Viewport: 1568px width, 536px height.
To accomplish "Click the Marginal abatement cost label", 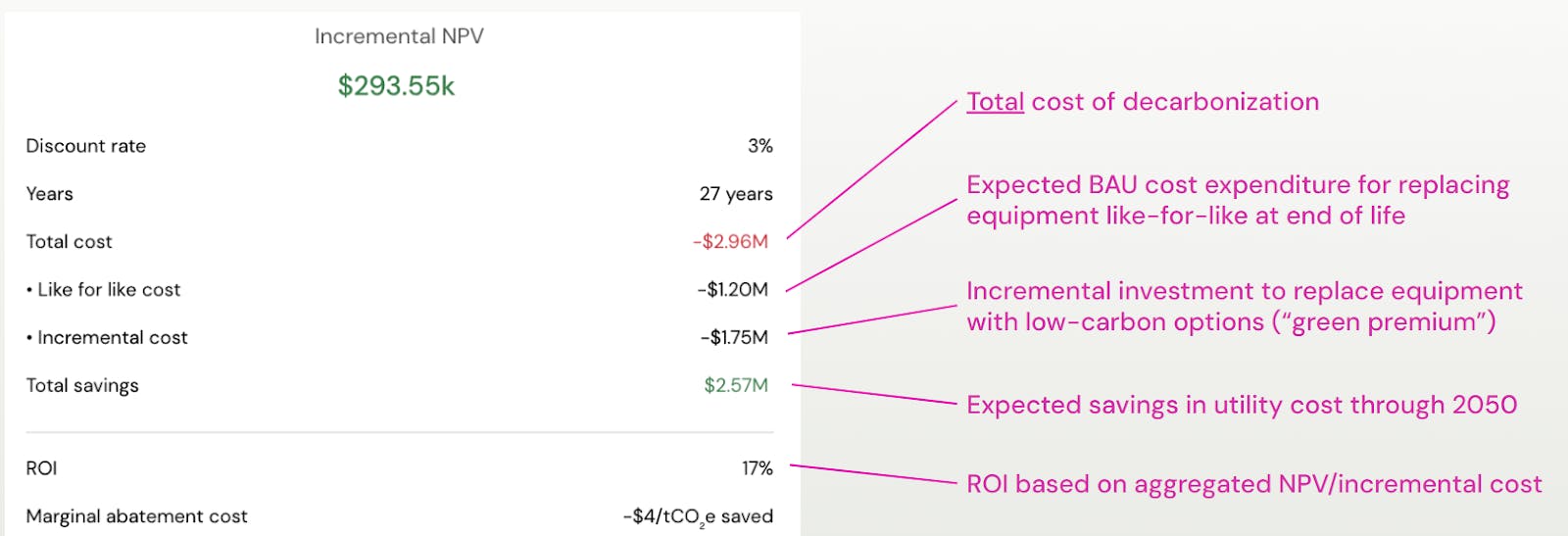I will [x=137, y=516].
